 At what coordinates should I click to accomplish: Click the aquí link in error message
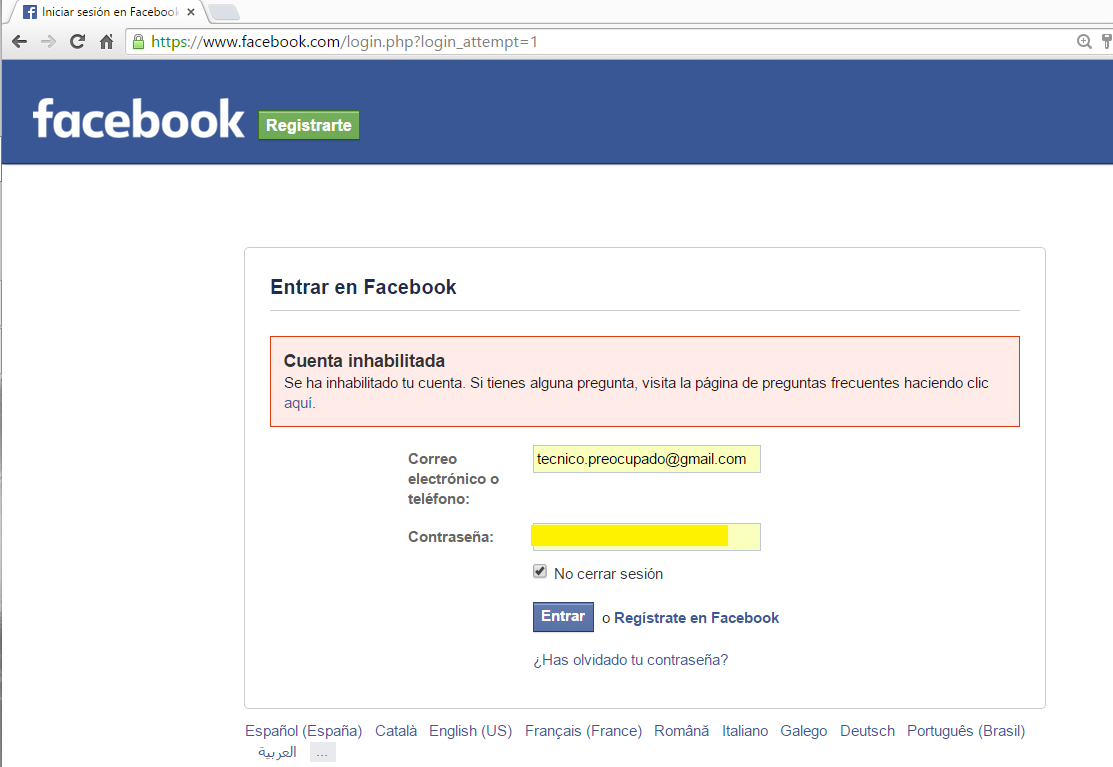pos(298,403)
